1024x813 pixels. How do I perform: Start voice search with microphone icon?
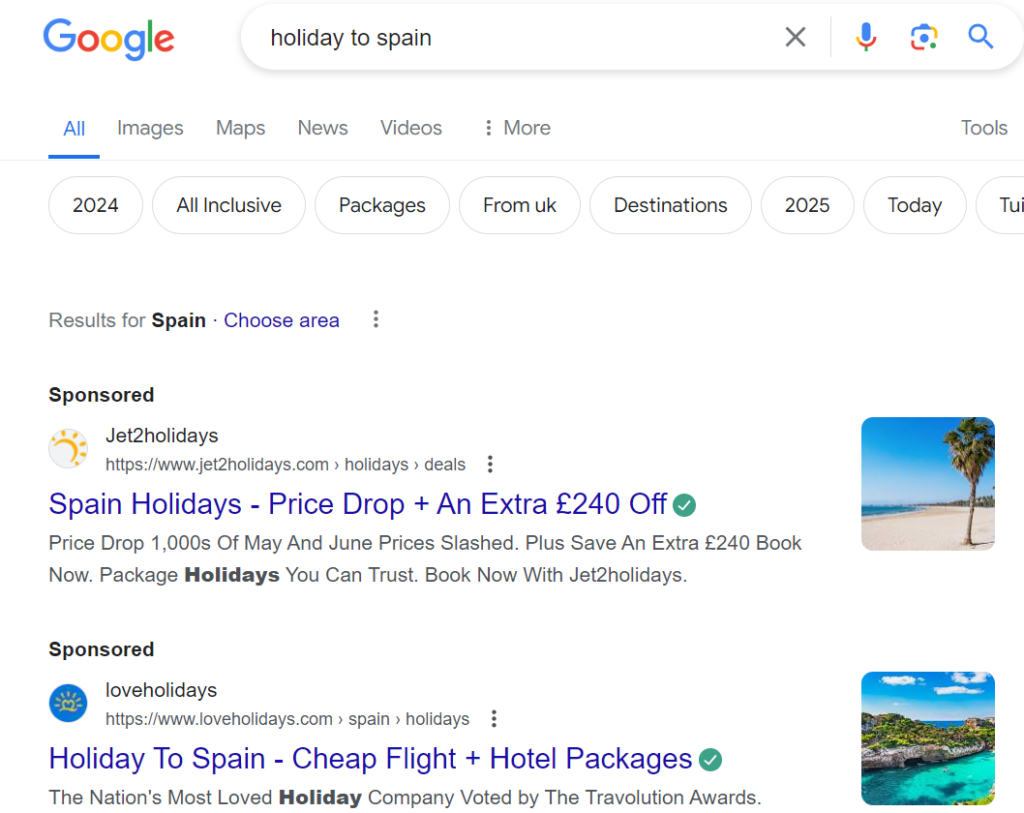[866, 37]
